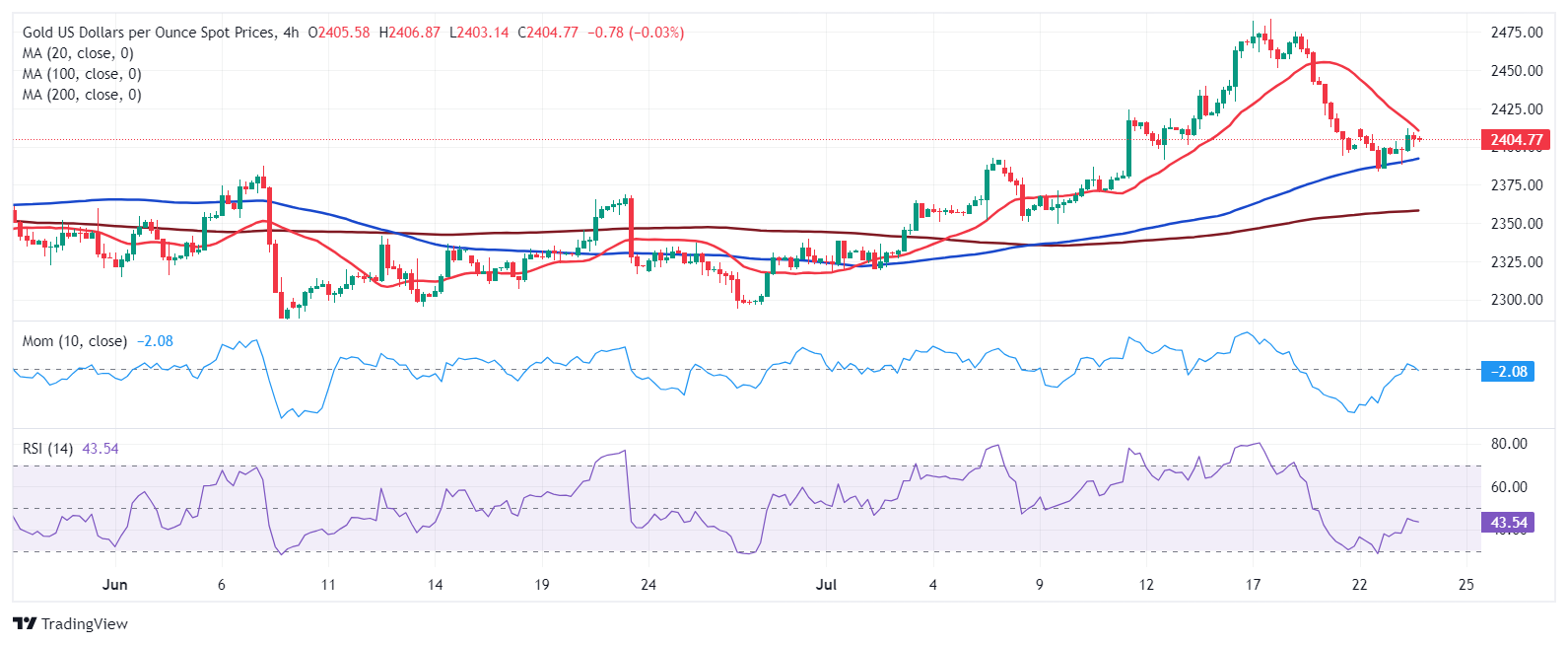This screenshot has height=645, width=1568.
Task: Click the red 2404.77 current price tag
Action: pyautogui.click(x=1516, y=140)
